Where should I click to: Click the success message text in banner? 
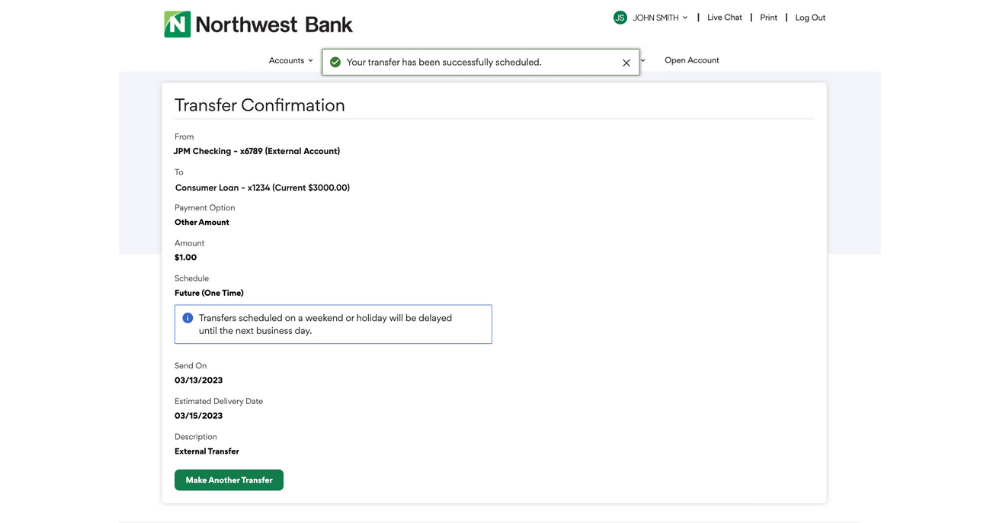pyautogui.click(x=444, y=62)
